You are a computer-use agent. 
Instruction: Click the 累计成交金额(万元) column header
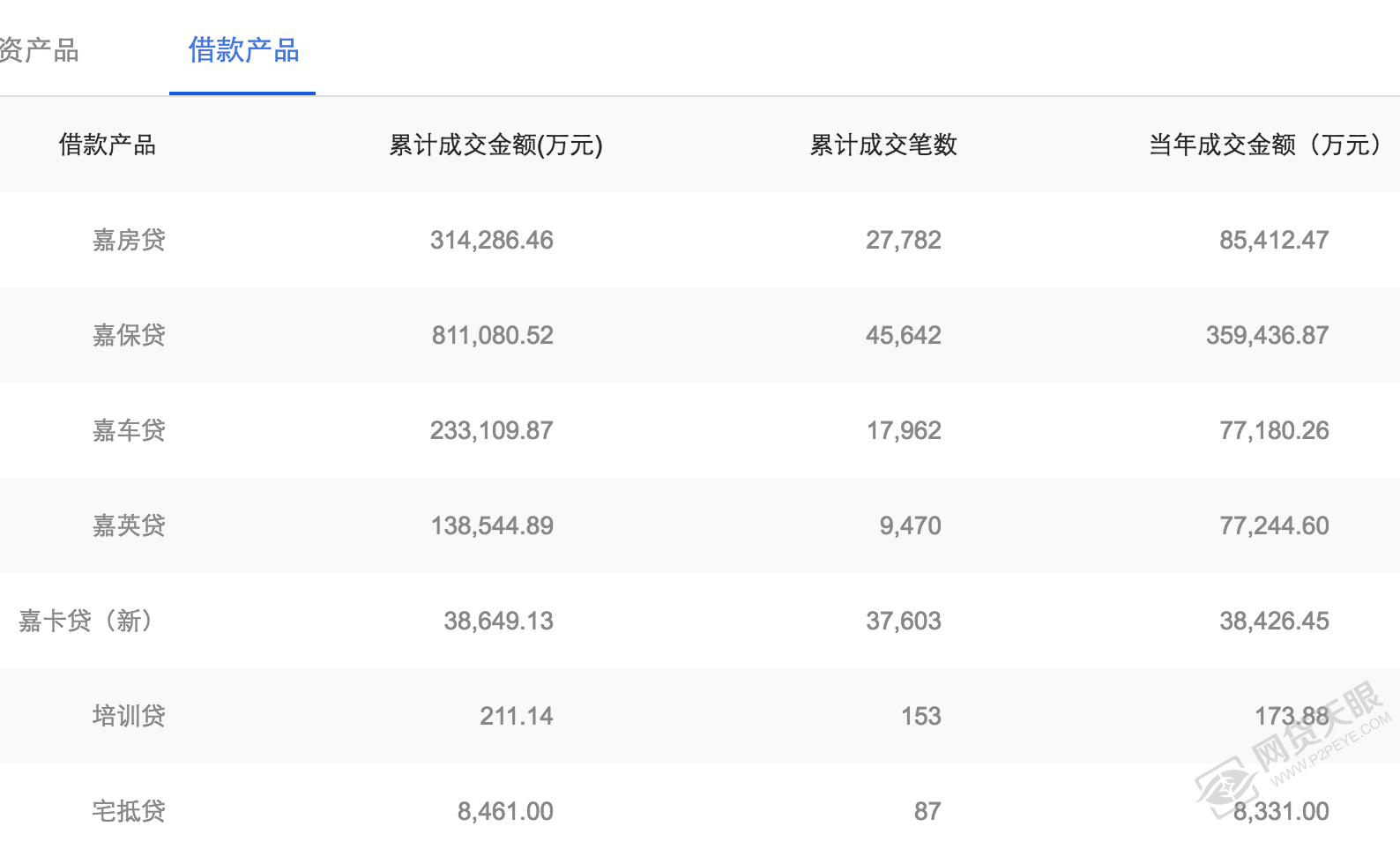point(496,145)
